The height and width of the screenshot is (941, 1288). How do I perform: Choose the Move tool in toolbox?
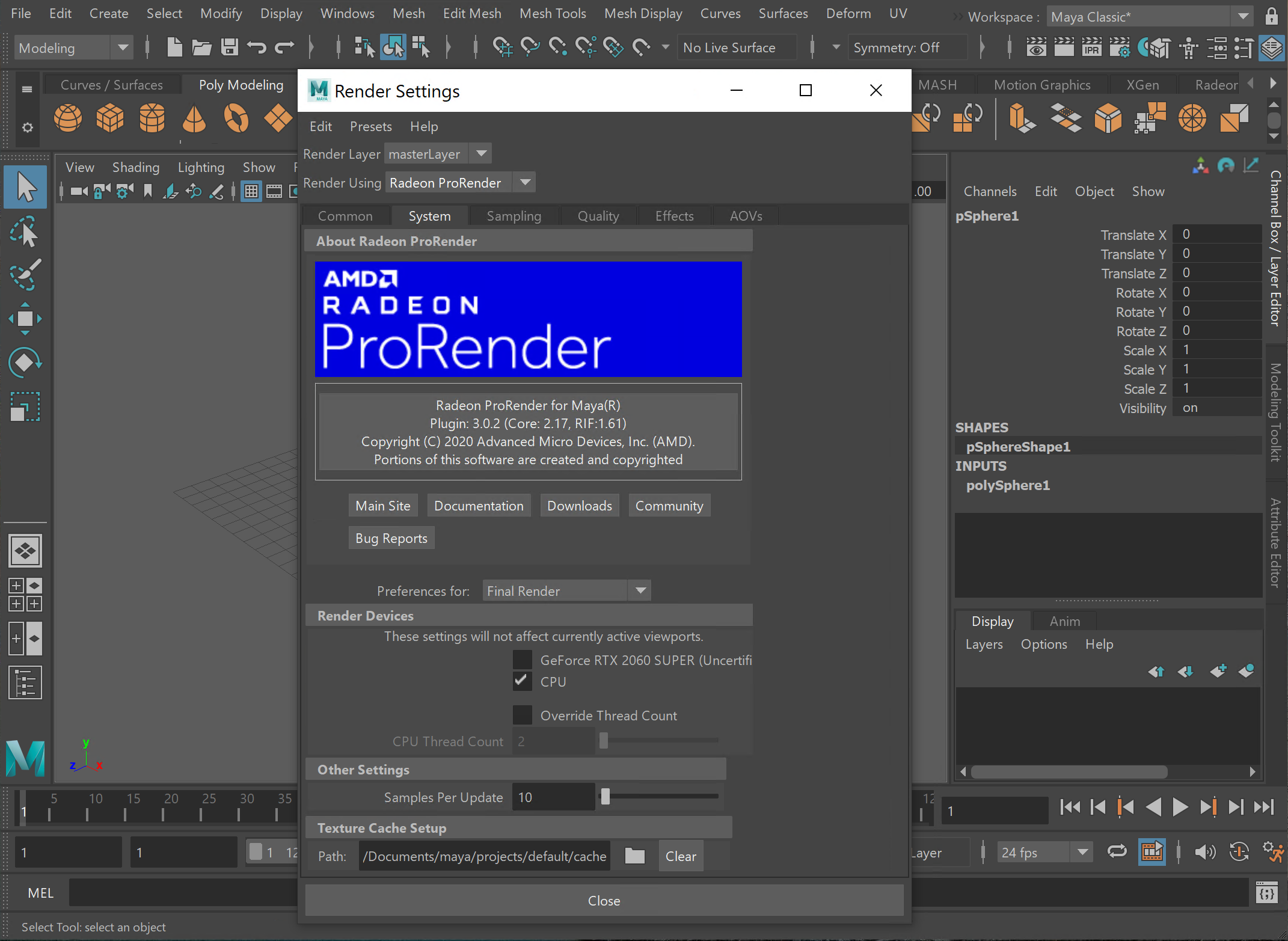[25, 319]
